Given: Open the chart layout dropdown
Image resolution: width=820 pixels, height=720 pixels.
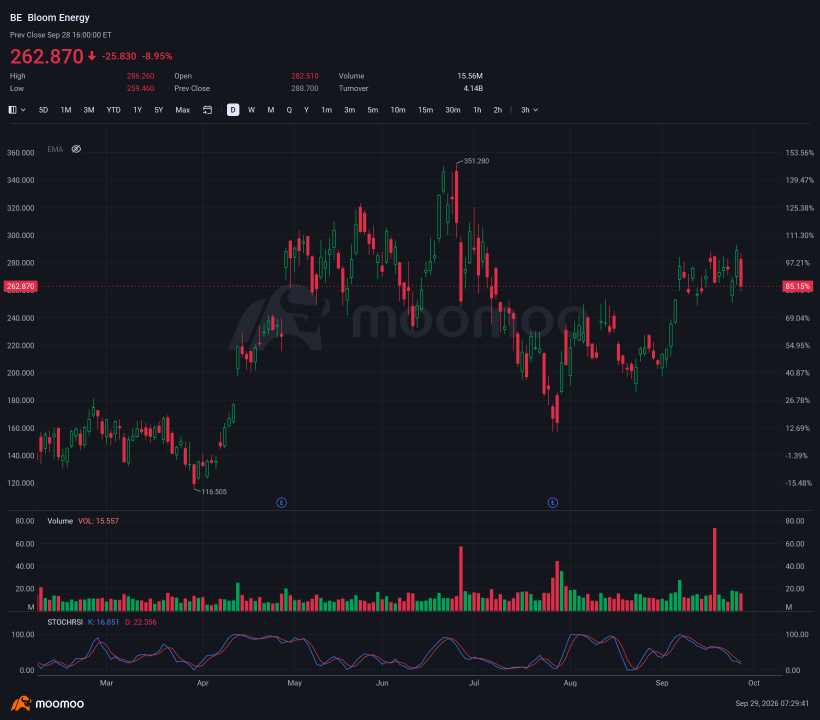Looking at the screenshot, I should click(17, 110).
